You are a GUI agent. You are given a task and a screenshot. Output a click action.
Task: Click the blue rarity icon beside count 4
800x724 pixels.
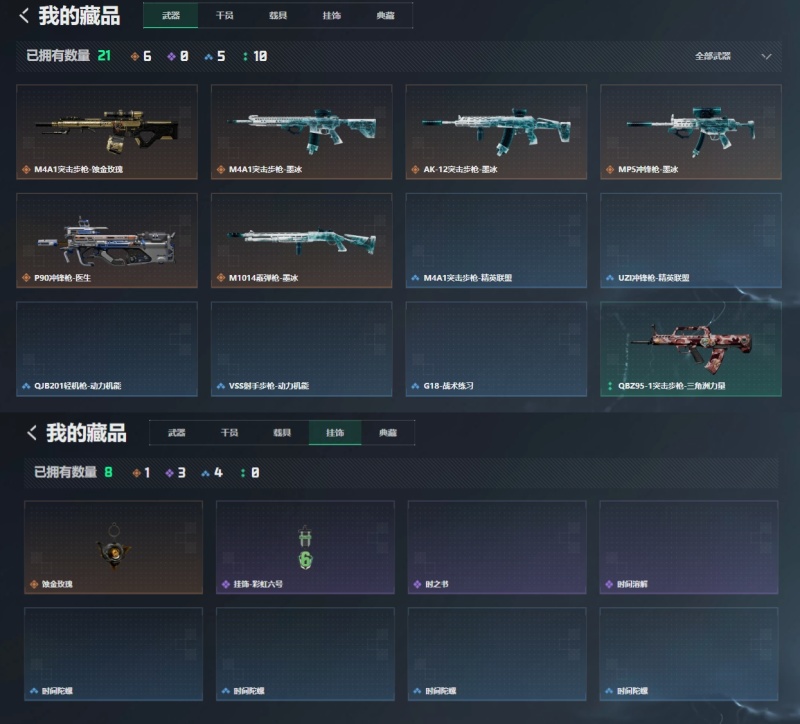205,473
